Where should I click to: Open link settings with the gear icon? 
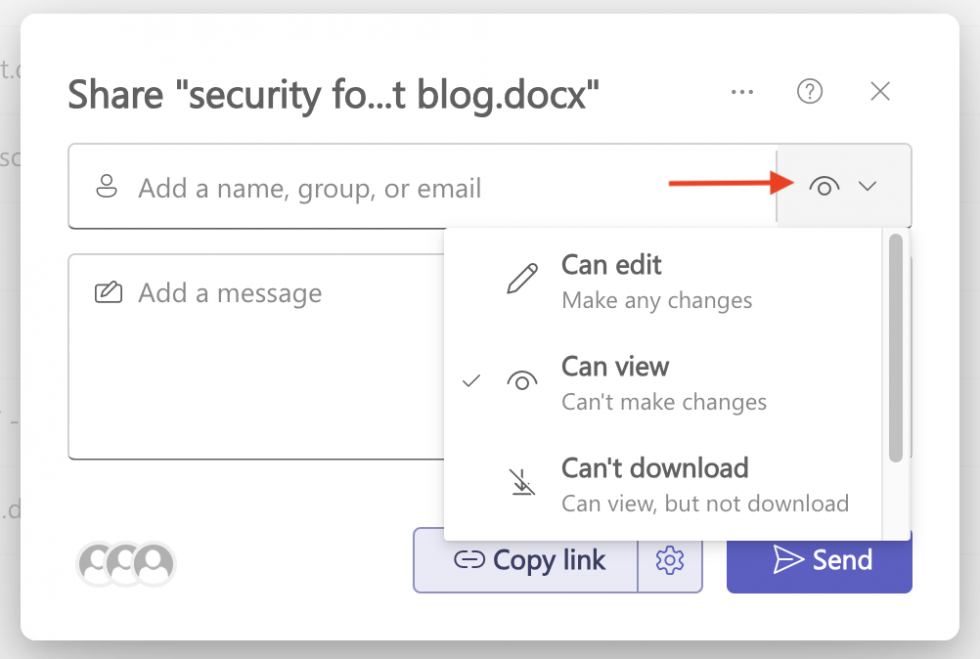670,560
